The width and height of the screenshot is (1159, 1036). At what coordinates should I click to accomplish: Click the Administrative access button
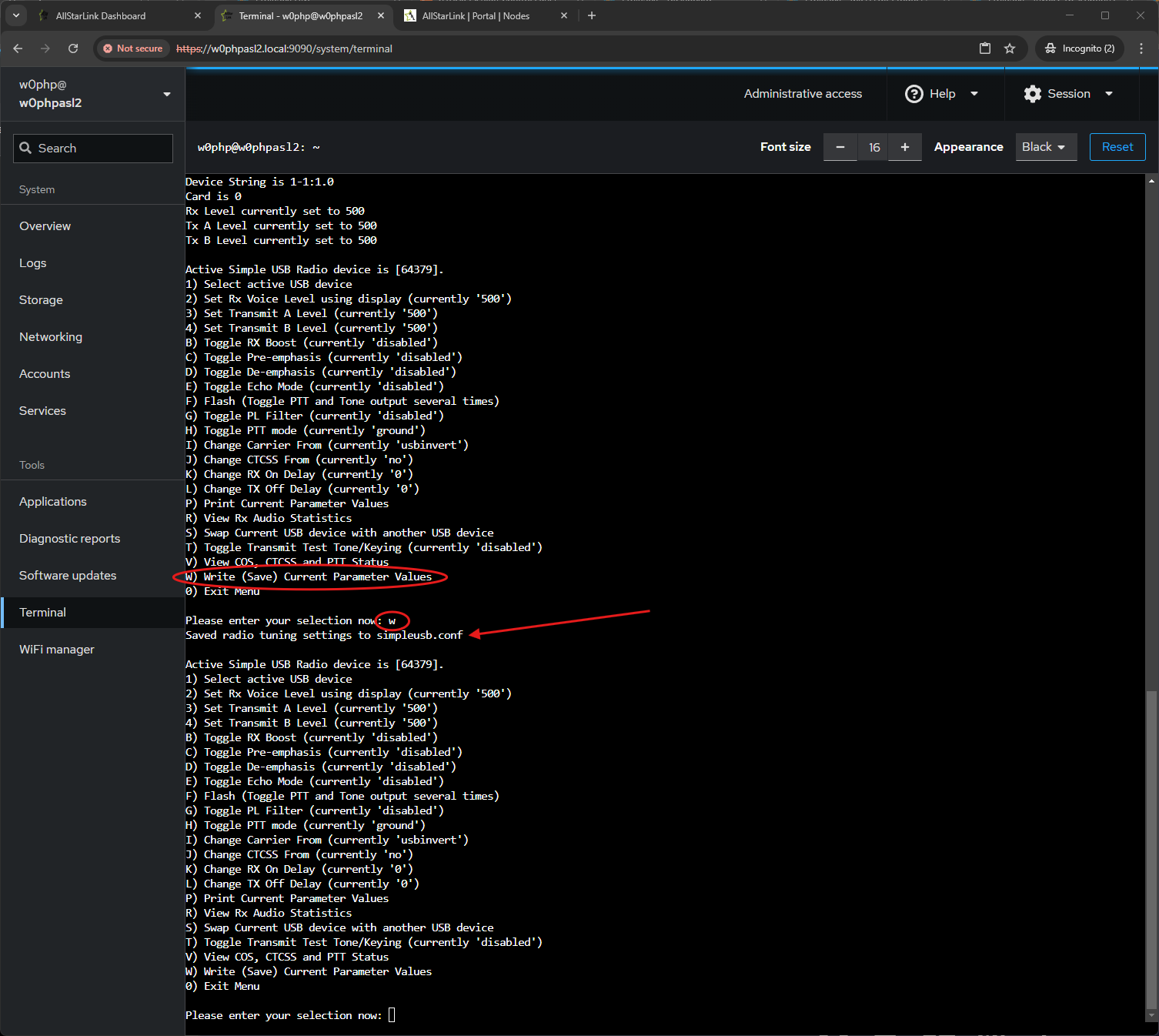pyautogui.click(x=803, y=94)
